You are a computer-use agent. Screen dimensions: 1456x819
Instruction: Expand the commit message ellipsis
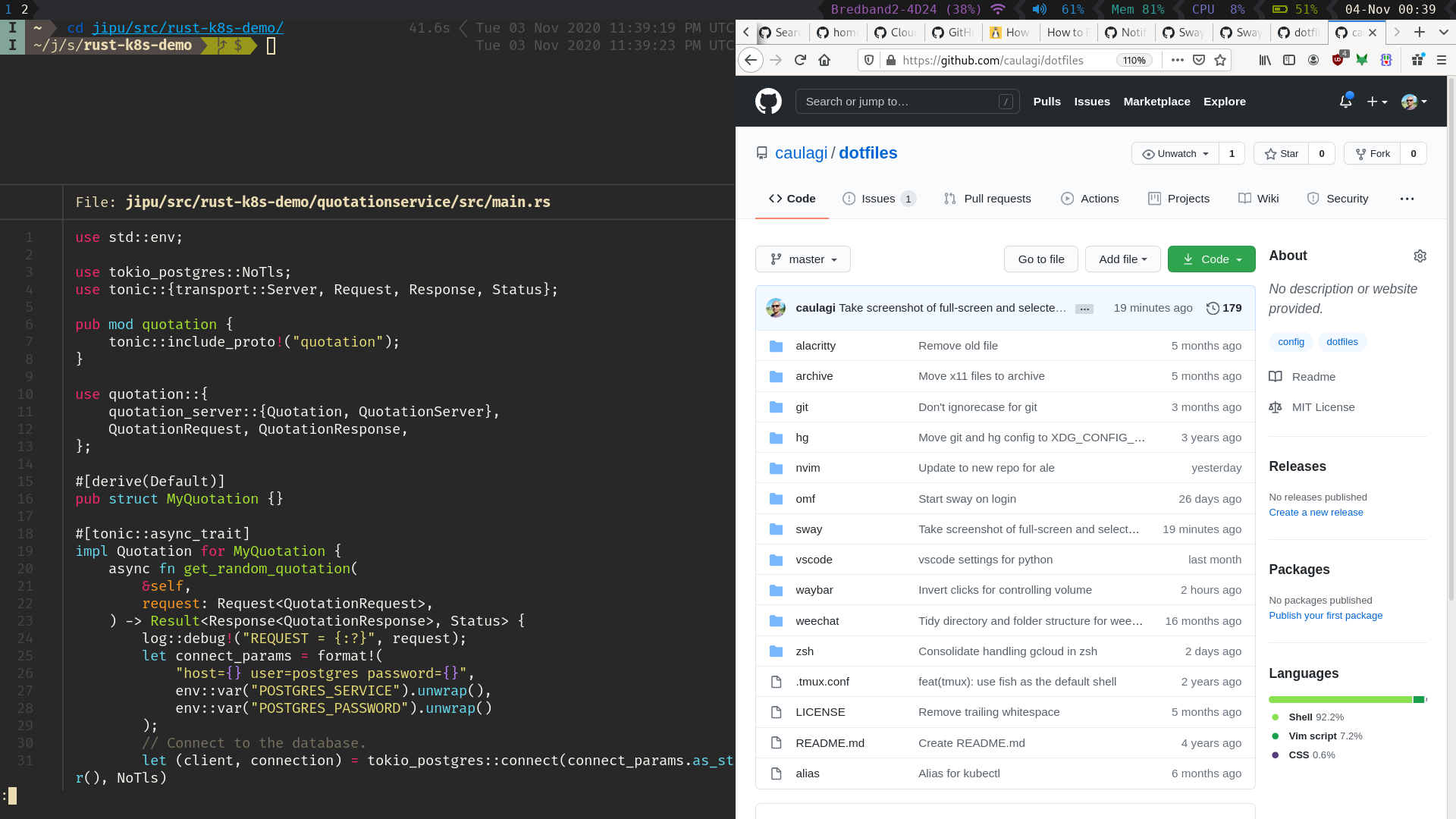[1084, 309]
